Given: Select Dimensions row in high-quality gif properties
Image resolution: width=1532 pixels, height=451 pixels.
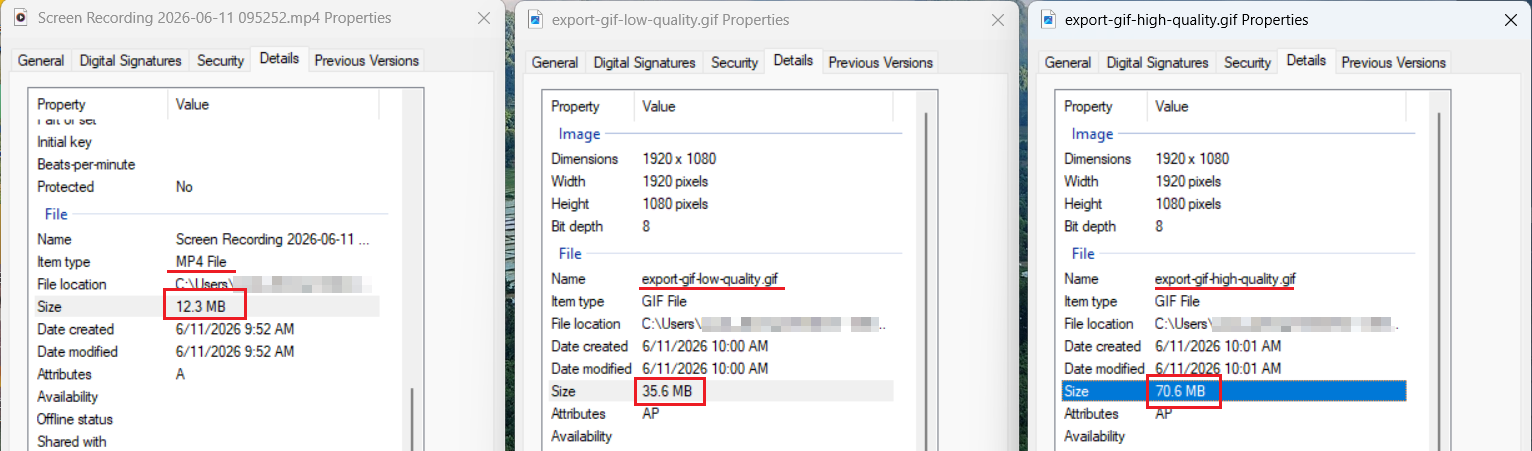Looking at the screenshot, I should (x=1233, y=159).
